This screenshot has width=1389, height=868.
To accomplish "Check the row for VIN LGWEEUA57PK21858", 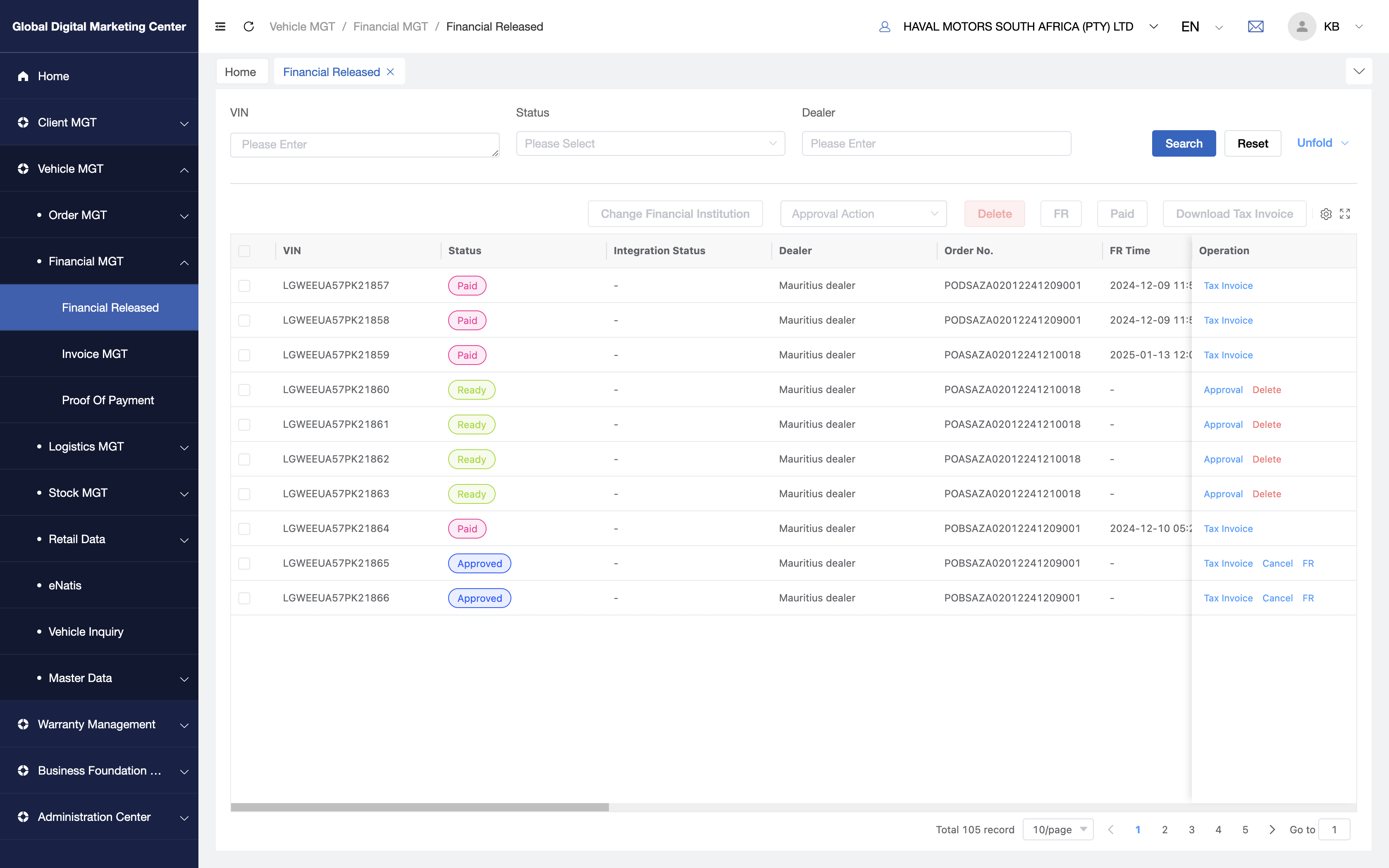I will (244, 320).
